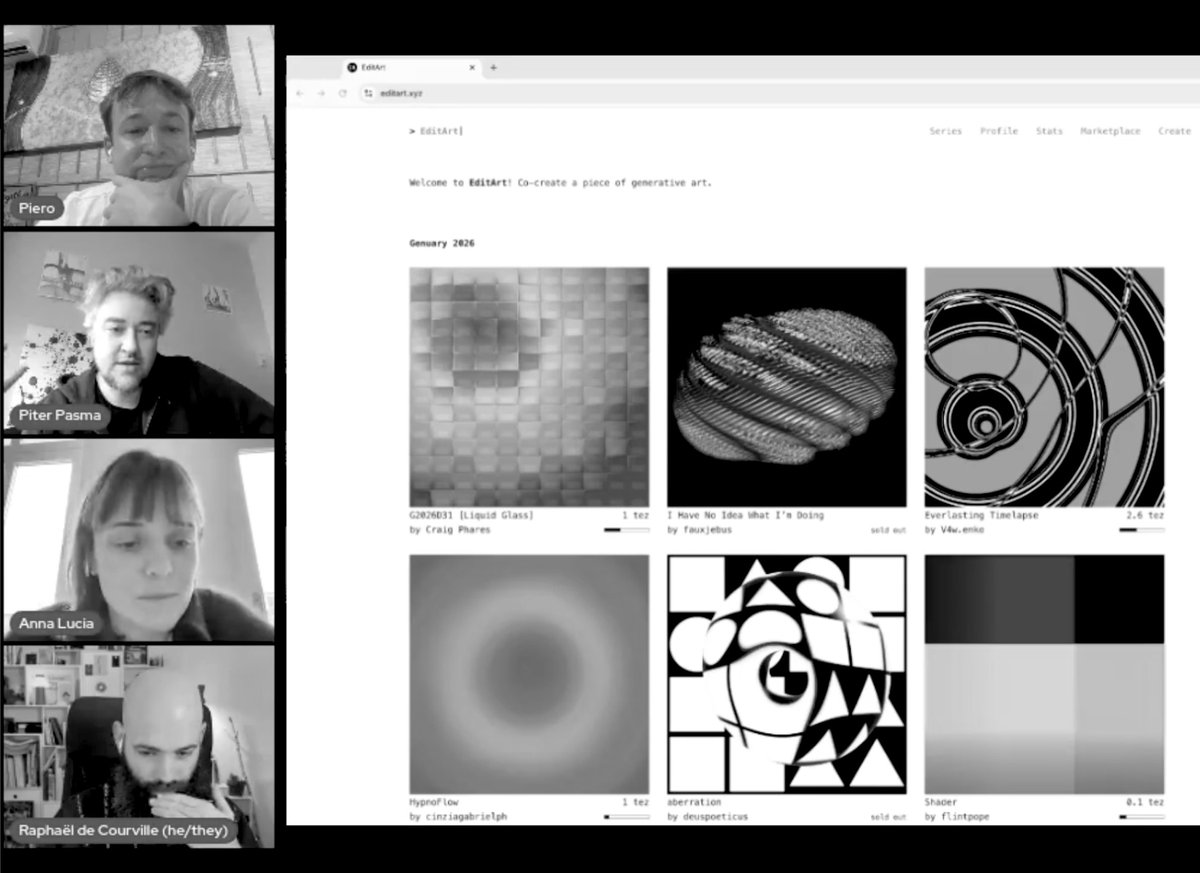This screenshot has height=873, width=1200.
Task: Click the Shader mint progress bar
Action: (x=1141, y=817)
